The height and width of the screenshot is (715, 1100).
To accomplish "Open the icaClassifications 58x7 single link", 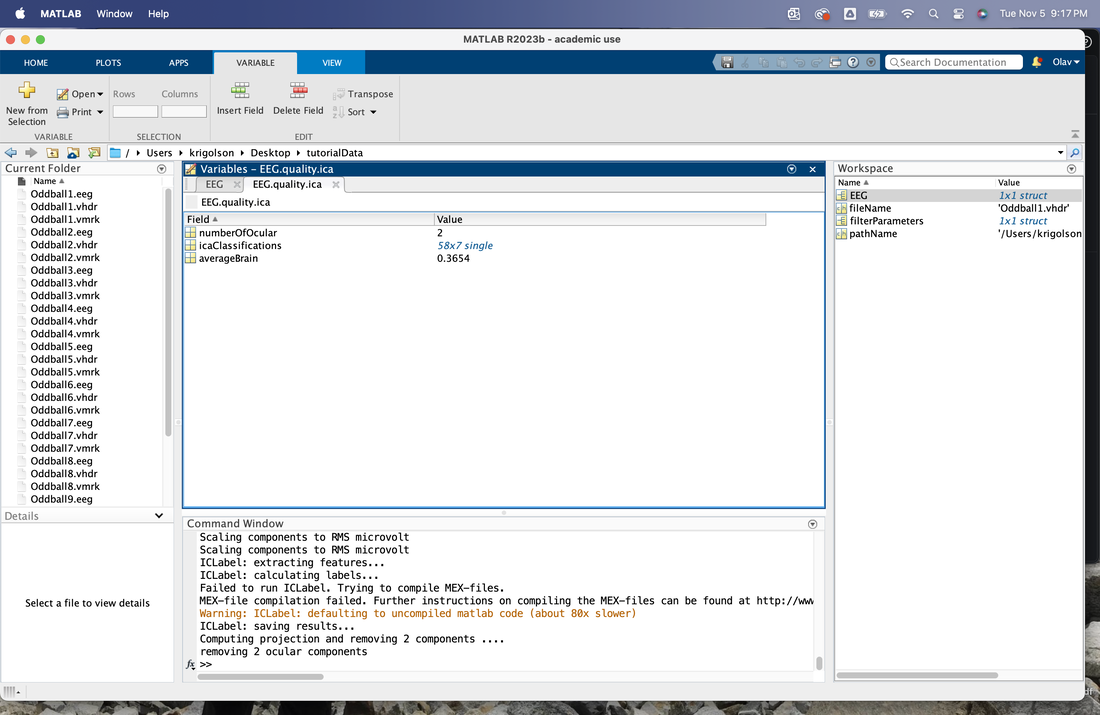I will (465, 246).
